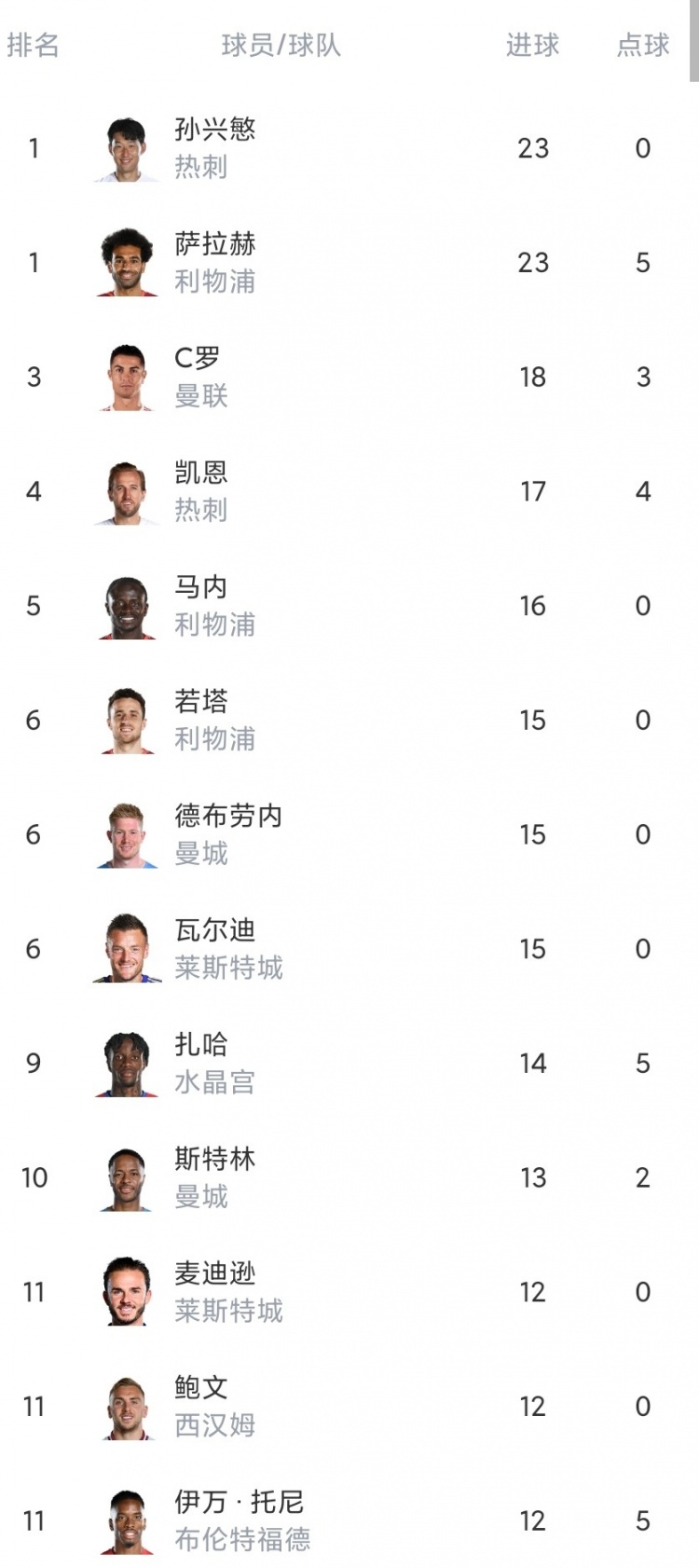Image resolution: width=699 pixels, height=1568 pixels.
Task: Open 伊万·托尼 player name
Action: coord(240,1502)
